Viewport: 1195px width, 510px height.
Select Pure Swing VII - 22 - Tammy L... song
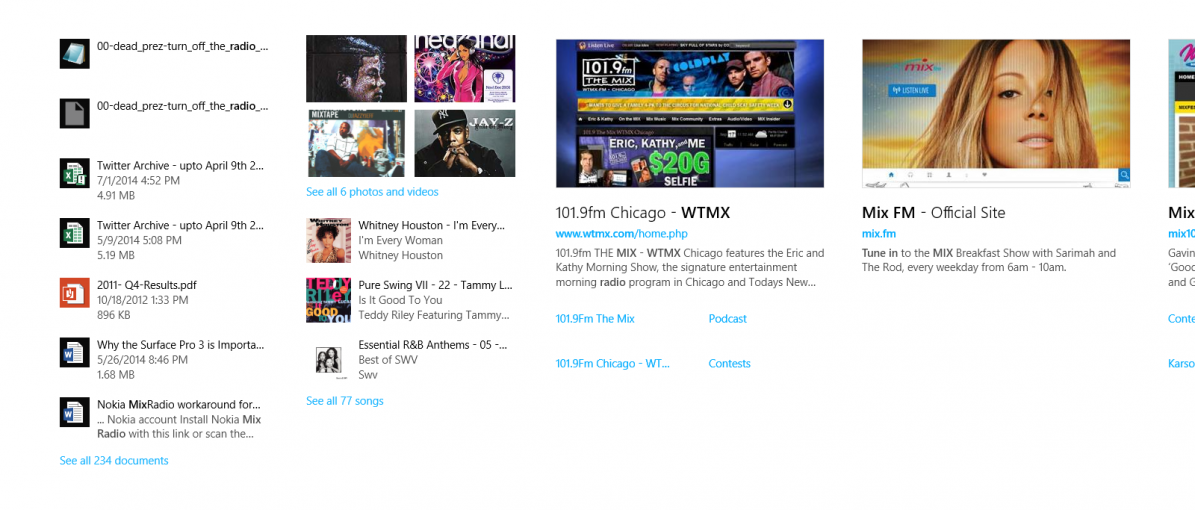pos(435,285)
